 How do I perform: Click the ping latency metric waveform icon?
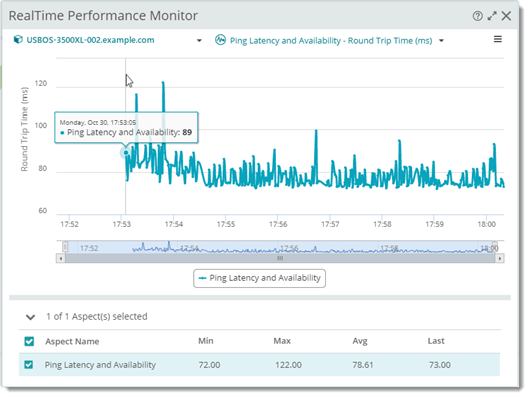[x=220, y=40]
